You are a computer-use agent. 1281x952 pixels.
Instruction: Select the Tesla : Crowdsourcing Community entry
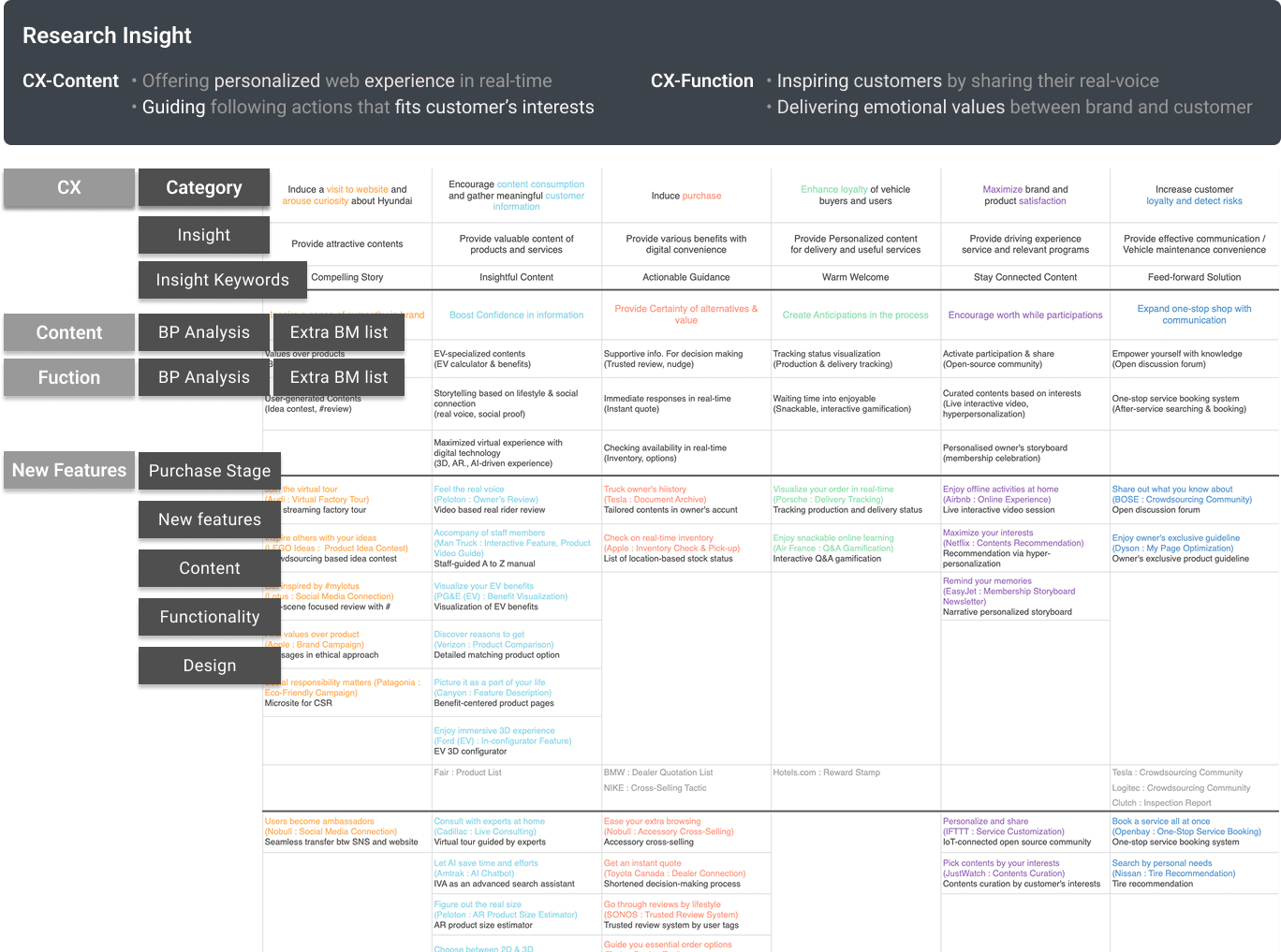click(1177, 773)
